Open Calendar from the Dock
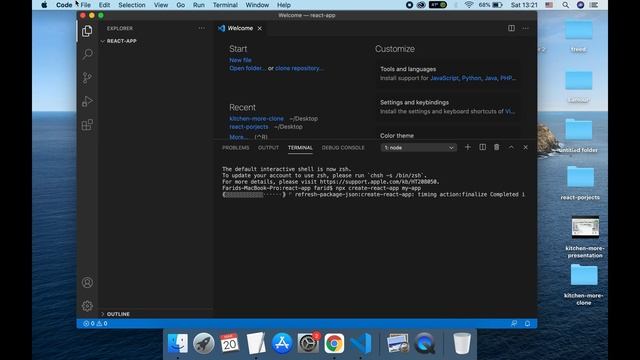The width and height of the screenshot is (640, 360). 229,343
